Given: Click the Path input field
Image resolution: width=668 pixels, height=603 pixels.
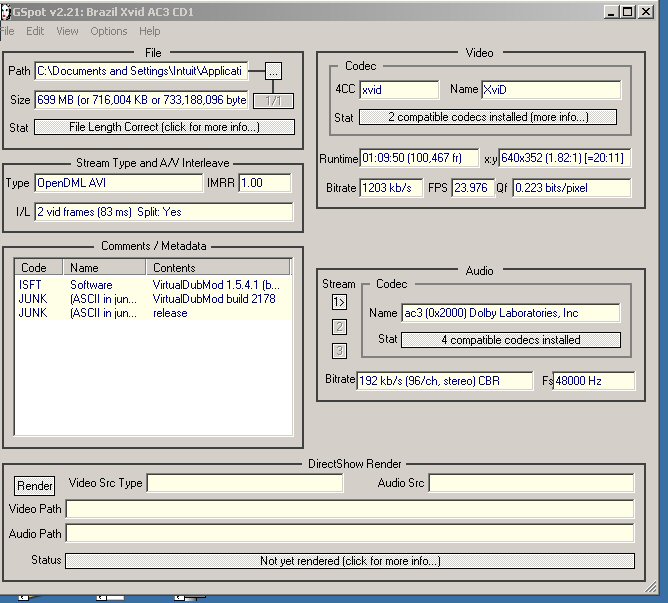Looking at the screenshot, I should coord(141,71).
